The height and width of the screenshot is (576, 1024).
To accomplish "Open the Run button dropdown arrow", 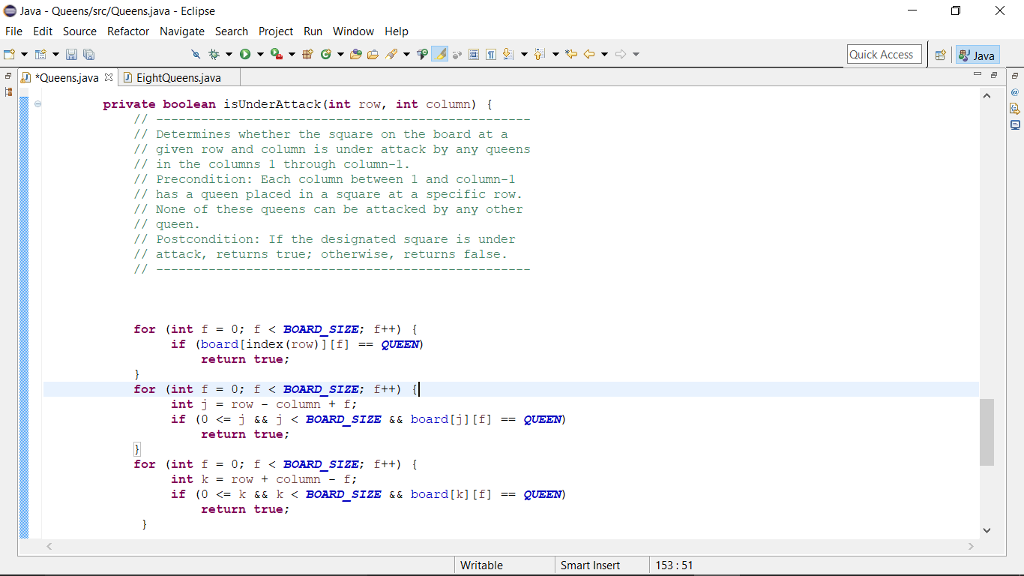I will 260,54.
